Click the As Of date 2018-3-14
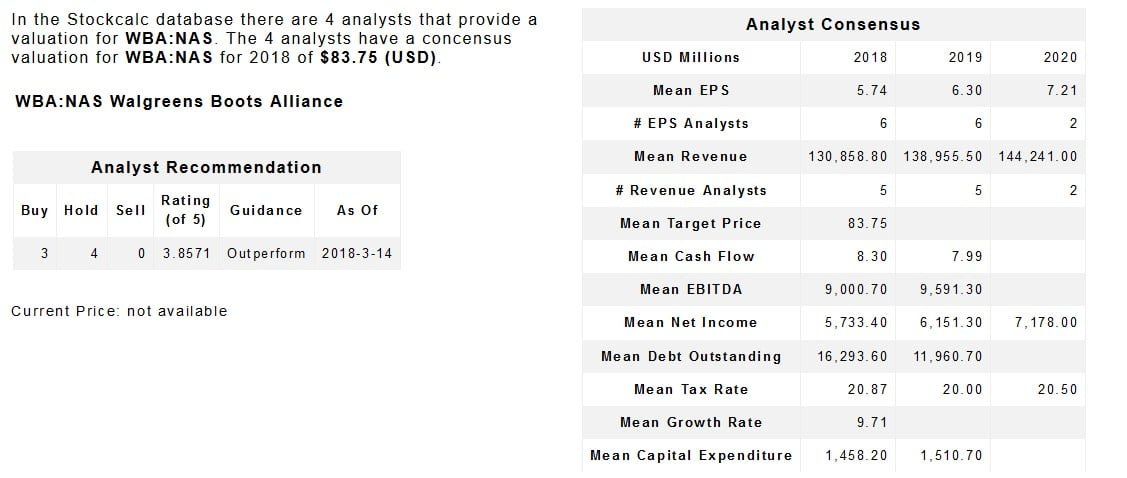The width and height of the screenshot is (1127, 478). coord(357,253)
